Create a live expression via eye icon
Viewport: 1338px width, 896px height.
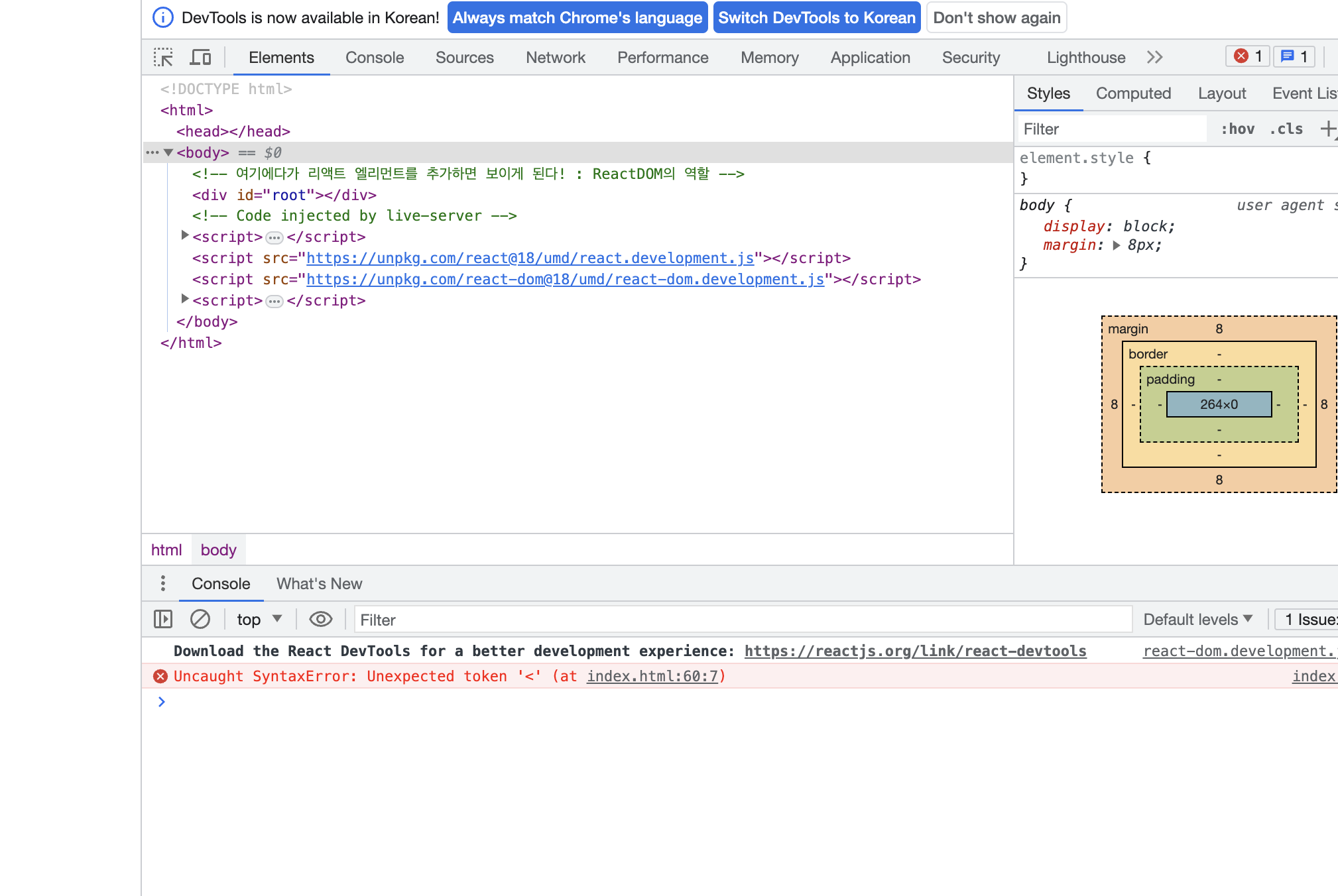321,619
